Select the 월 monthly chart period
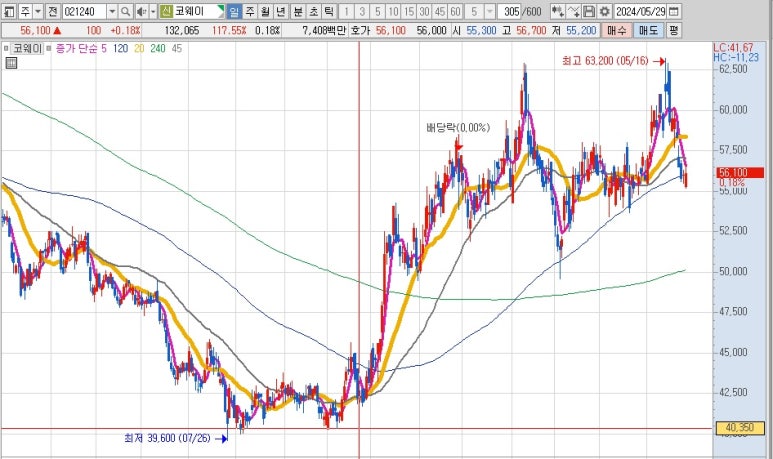 [x=265, y=11]
